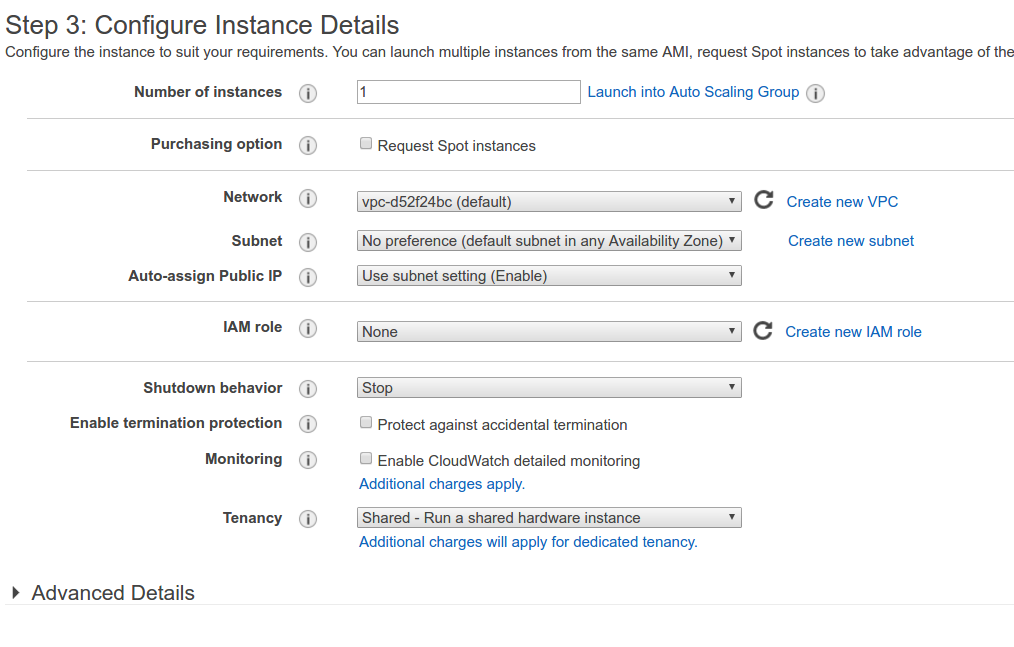Open the Tenancy dropdown

point(549,518)
